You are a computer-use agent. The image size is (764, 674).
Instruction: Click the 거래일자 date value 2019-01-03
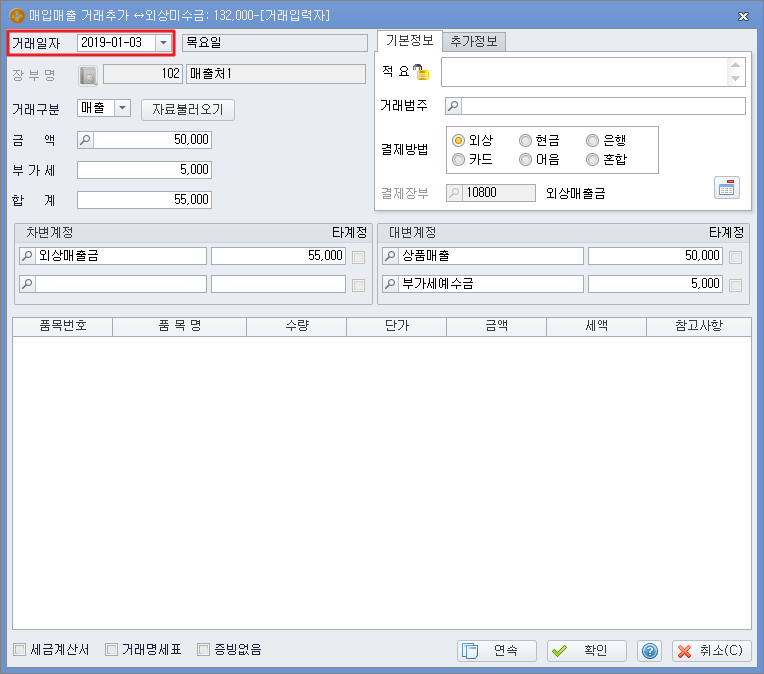point(116,43)
